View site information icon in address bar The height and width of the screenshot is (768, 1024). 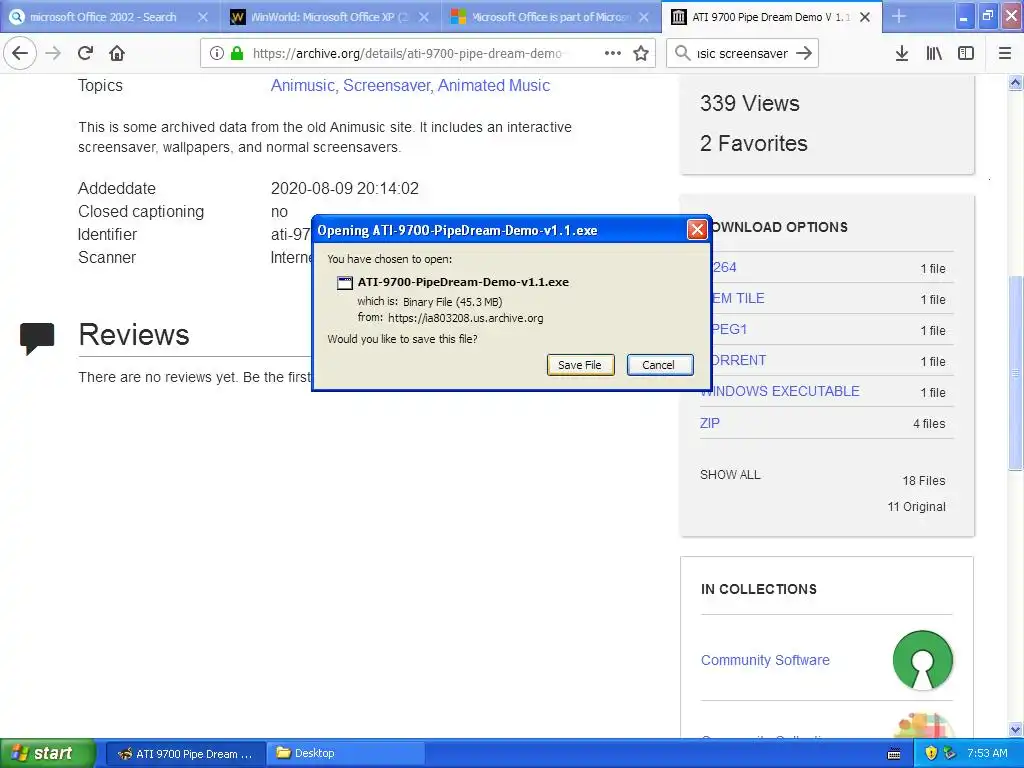tap(216, 53)
